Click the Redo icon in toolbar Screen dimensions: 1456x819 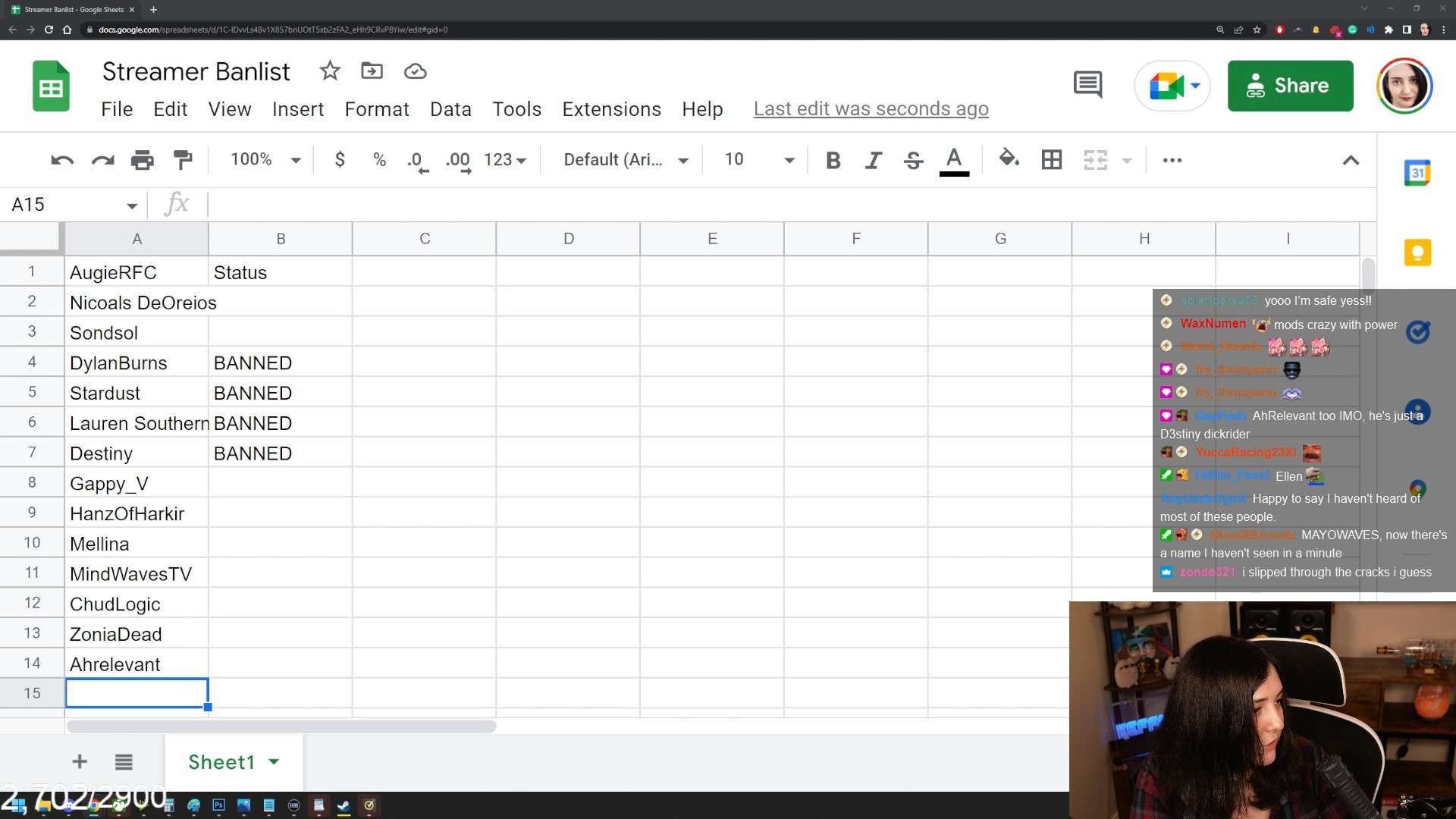pyautogui.click(x=102, y=160)
